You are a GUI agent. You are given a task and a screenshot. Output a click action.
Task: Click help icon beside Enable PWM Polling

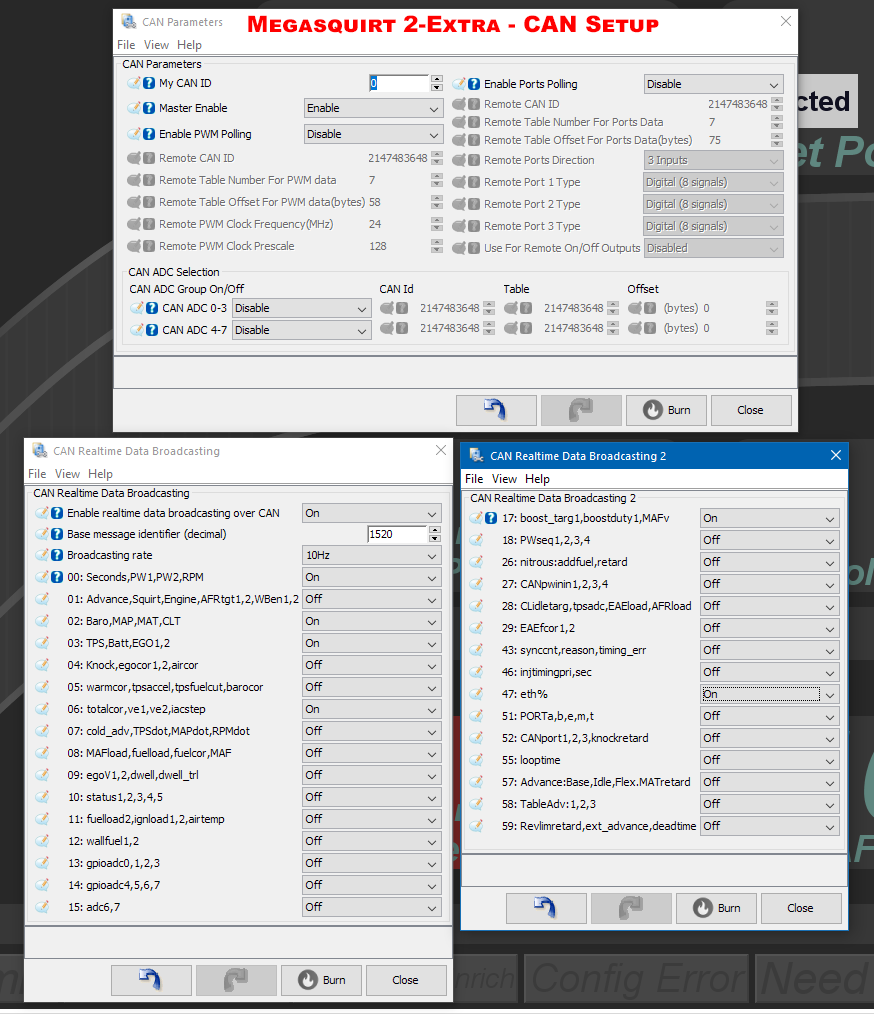149,134
